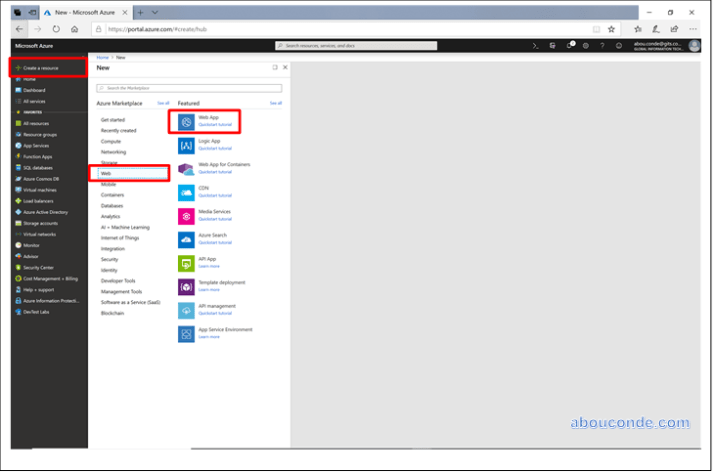Open the browser's more options ellipsis menu
Viewport: 714px width, 472px height.
click(x=693, y=29)
